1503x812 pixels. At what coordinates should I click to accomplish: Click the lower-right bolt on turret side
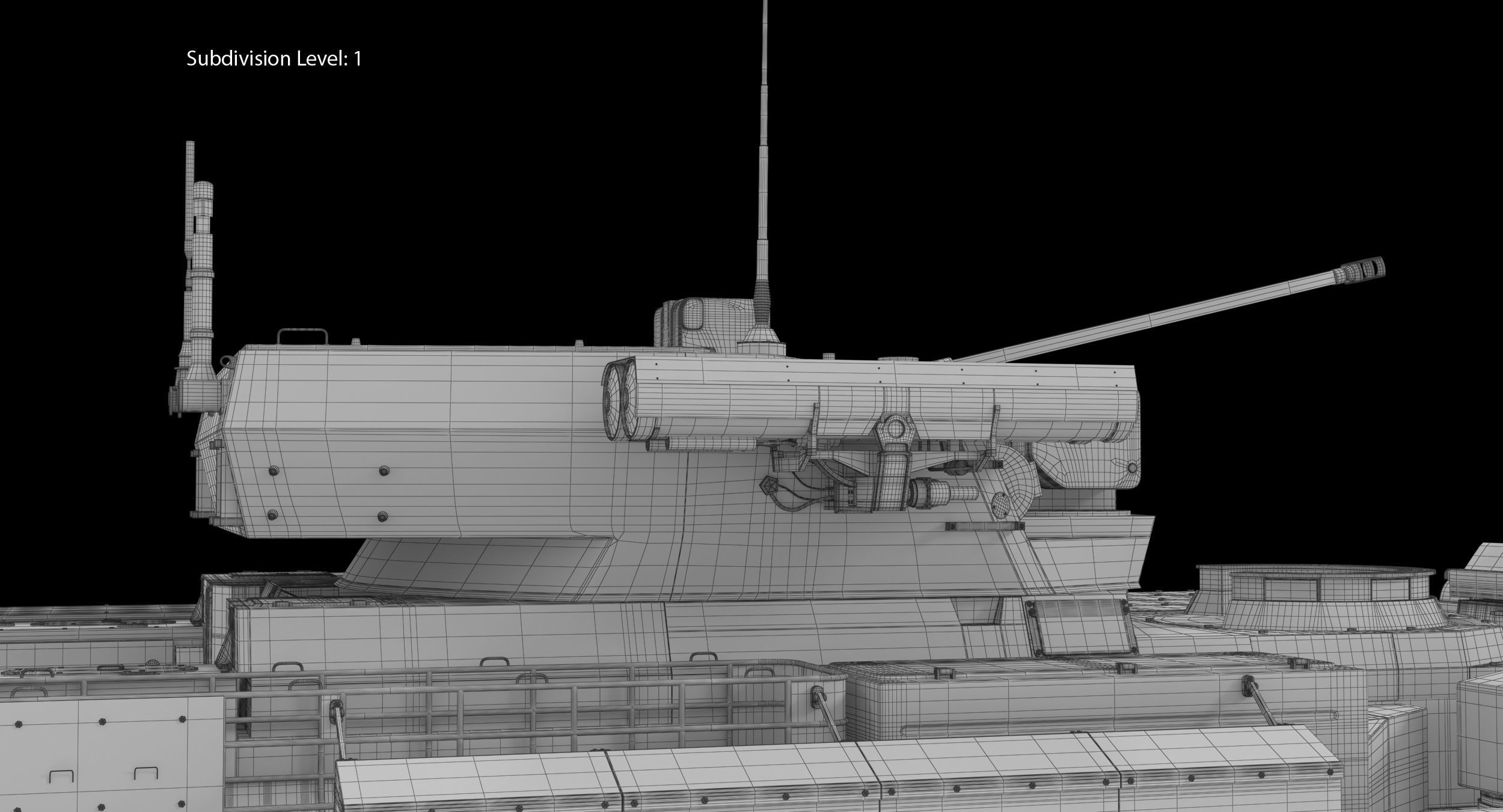382,516
